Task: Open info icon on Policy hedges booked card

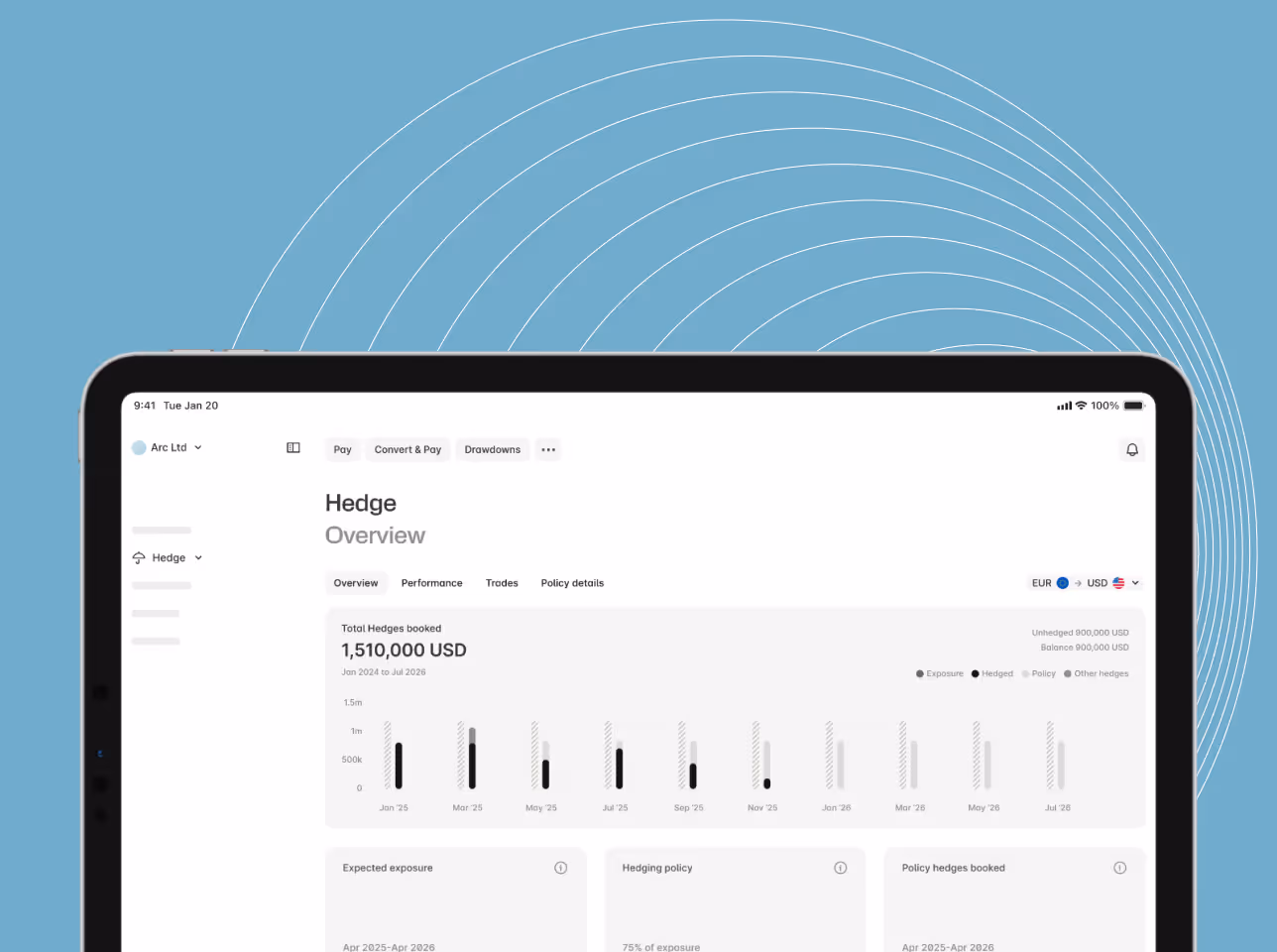Action: 1120,869
